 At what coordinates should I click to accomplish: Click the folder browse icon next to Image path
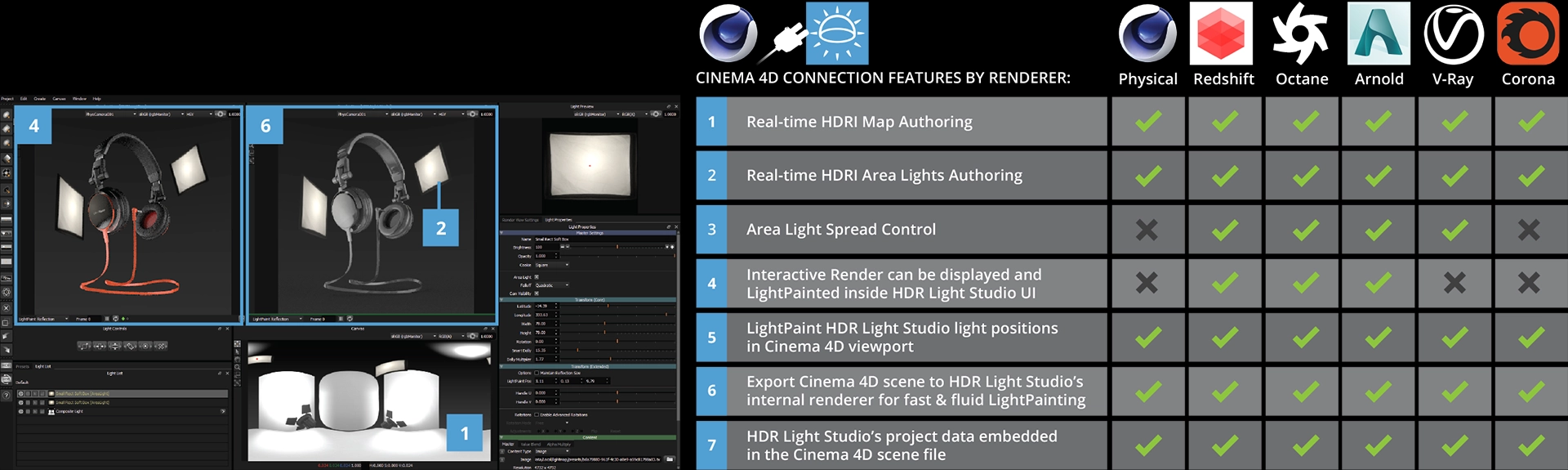click(x=670, y=459)
